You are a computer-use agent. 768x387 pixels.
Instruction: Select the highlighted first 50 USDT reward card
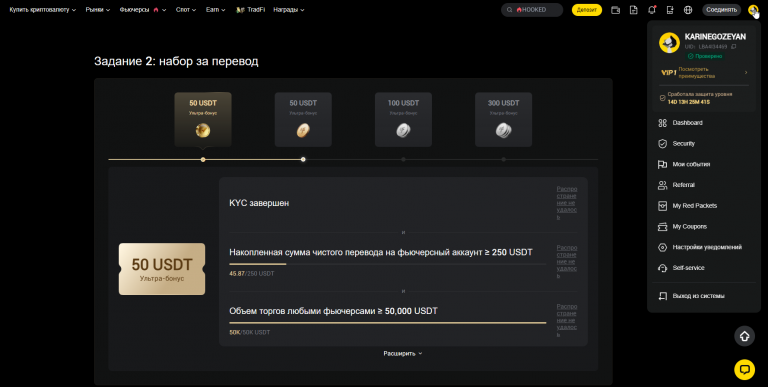pyautogui.click(x=203, y=120)
